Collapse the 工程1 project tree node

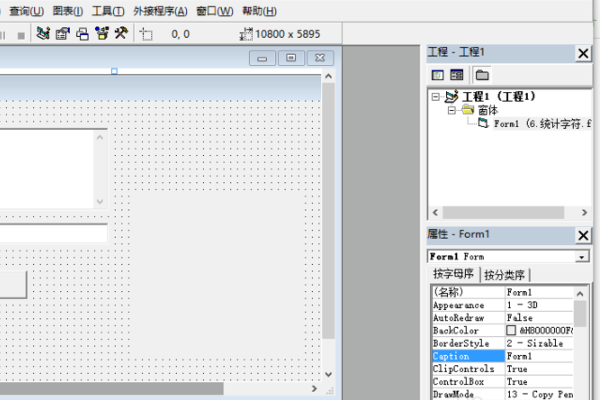pyautogui.click(x=436, y=97)
